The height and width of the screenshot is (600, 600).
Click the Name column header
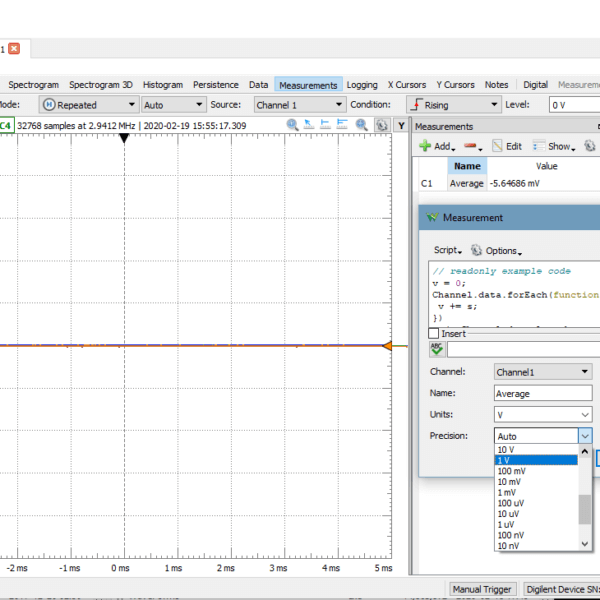point(467,166)
